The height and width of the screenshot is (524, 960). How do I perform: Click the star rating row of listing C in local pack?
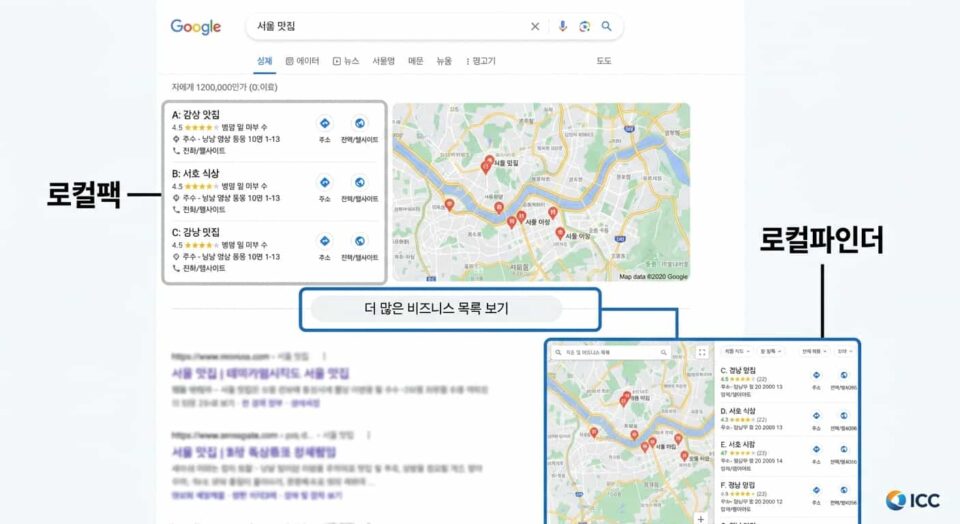click(220, 245)
